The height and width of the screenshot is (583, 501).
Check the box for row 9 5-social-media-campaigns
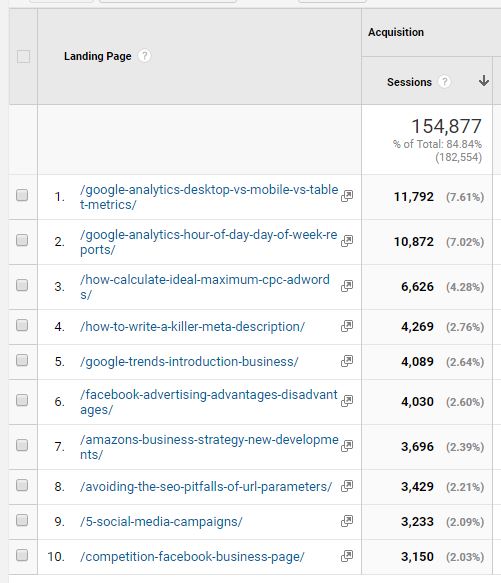tap(22, 520)
